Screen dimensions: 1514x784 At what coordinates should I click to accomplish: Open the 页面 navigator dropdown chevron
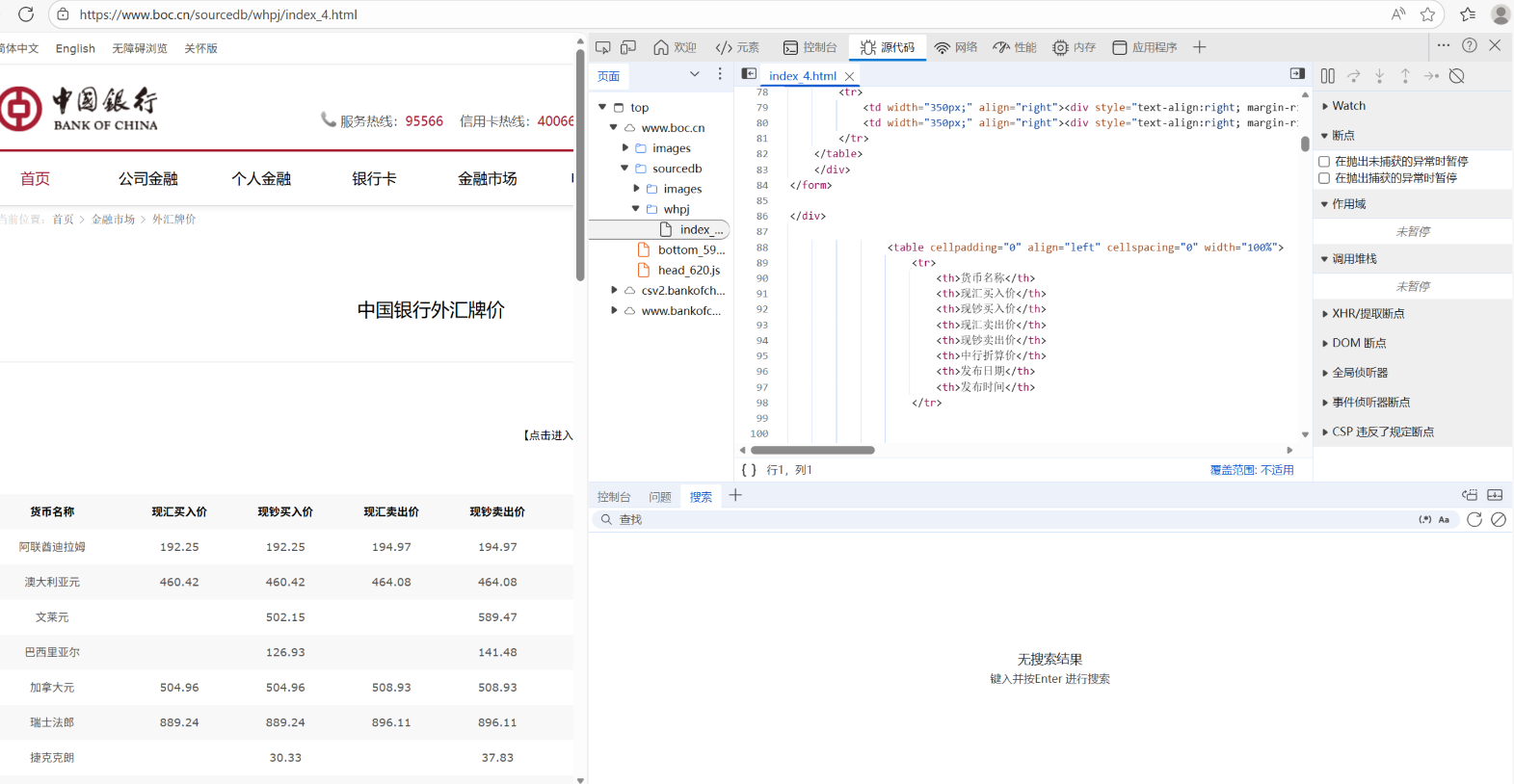point(694,74)
